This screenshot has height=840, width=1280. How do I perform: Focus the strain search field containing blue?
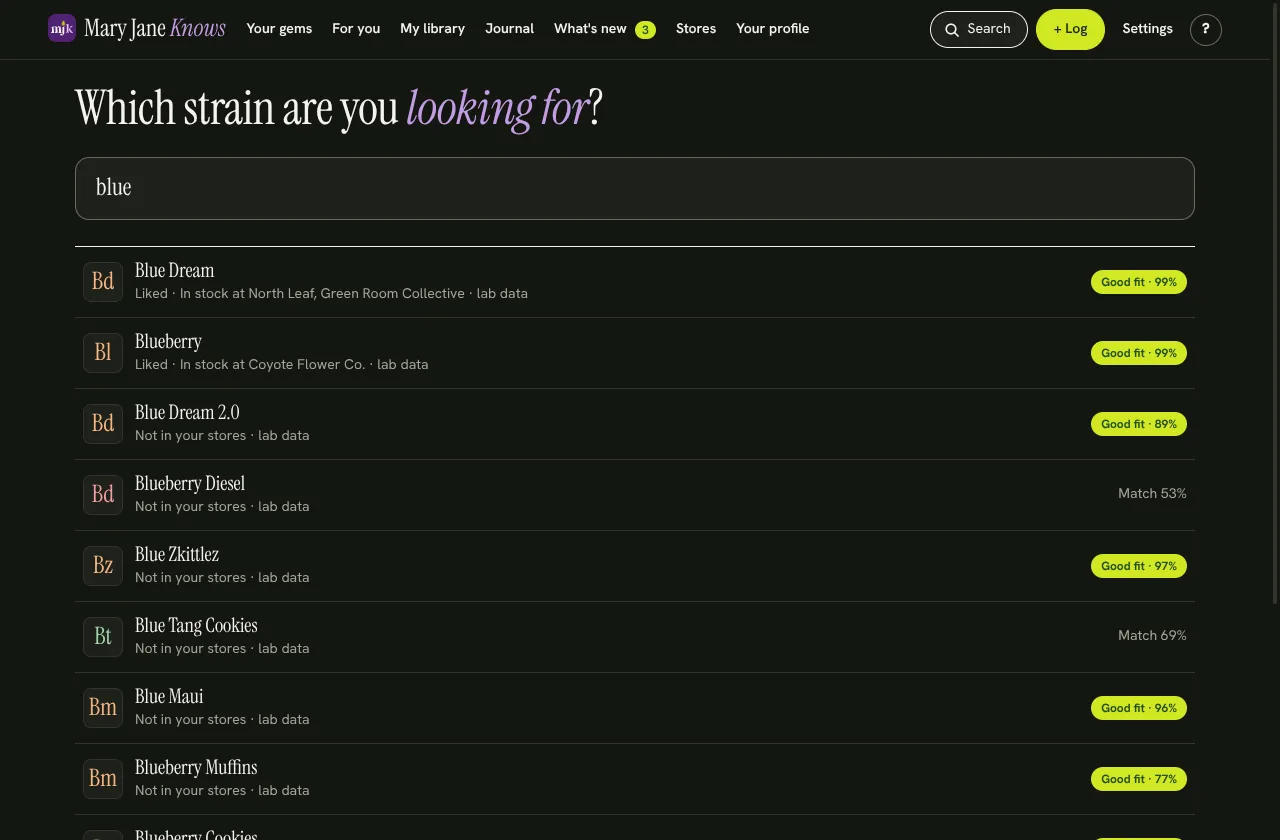point(635,188)
